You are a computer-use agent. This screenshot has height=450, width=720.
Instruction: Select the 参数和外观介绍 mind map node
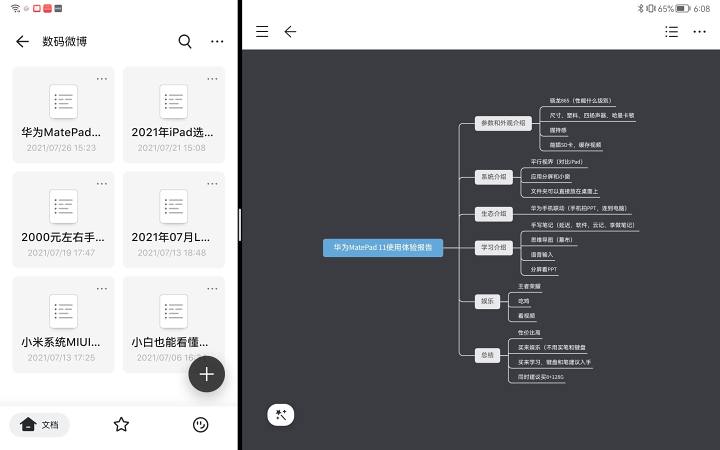click(x=503, y=123)
